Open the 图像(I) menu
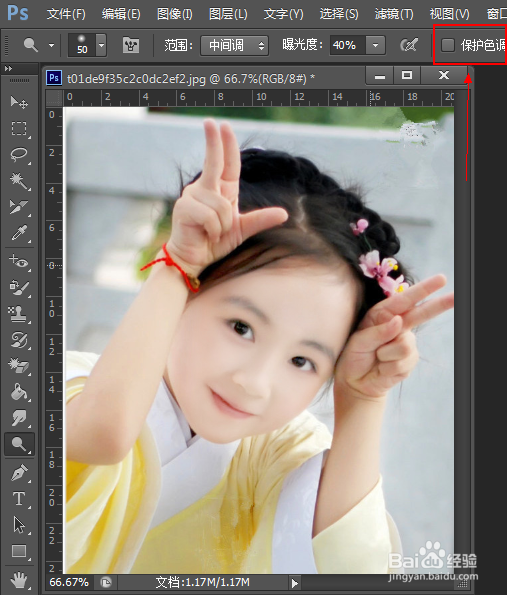Screen dimensions: 507x595 pyautogui.click(x=175, y=14)
